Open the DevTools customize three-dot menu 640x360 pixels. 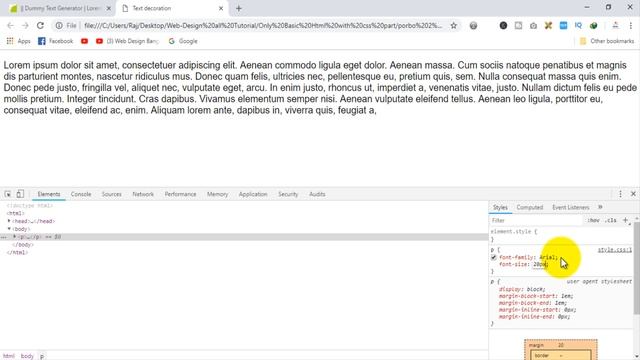point(620,194)
